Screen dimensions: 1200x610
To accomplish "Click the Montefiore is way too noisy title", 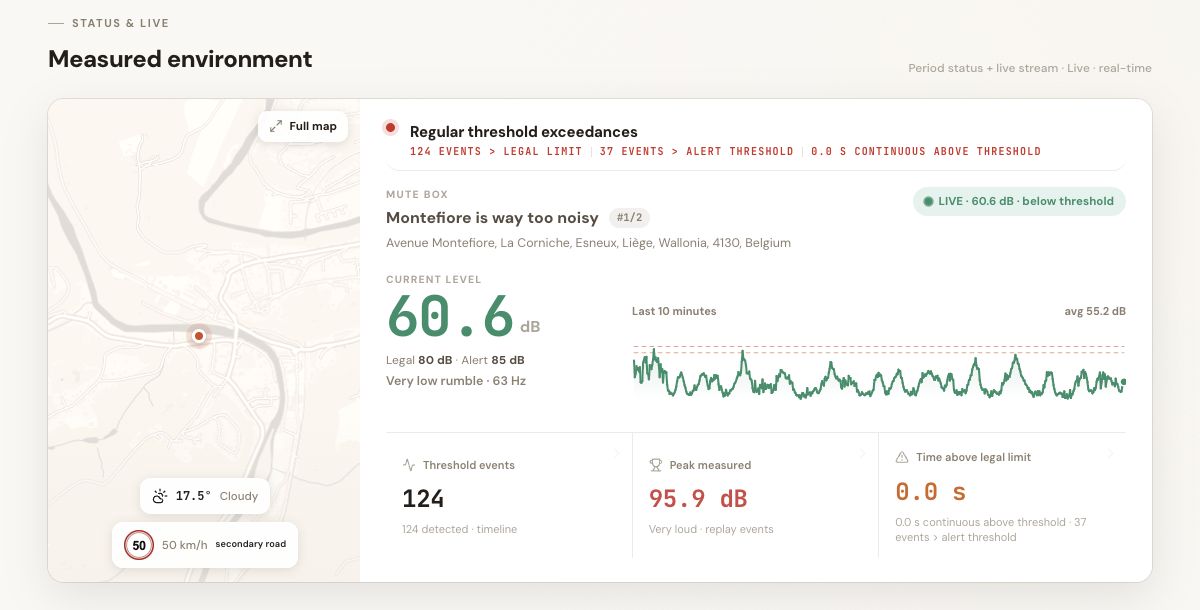I will pos(492,217).
